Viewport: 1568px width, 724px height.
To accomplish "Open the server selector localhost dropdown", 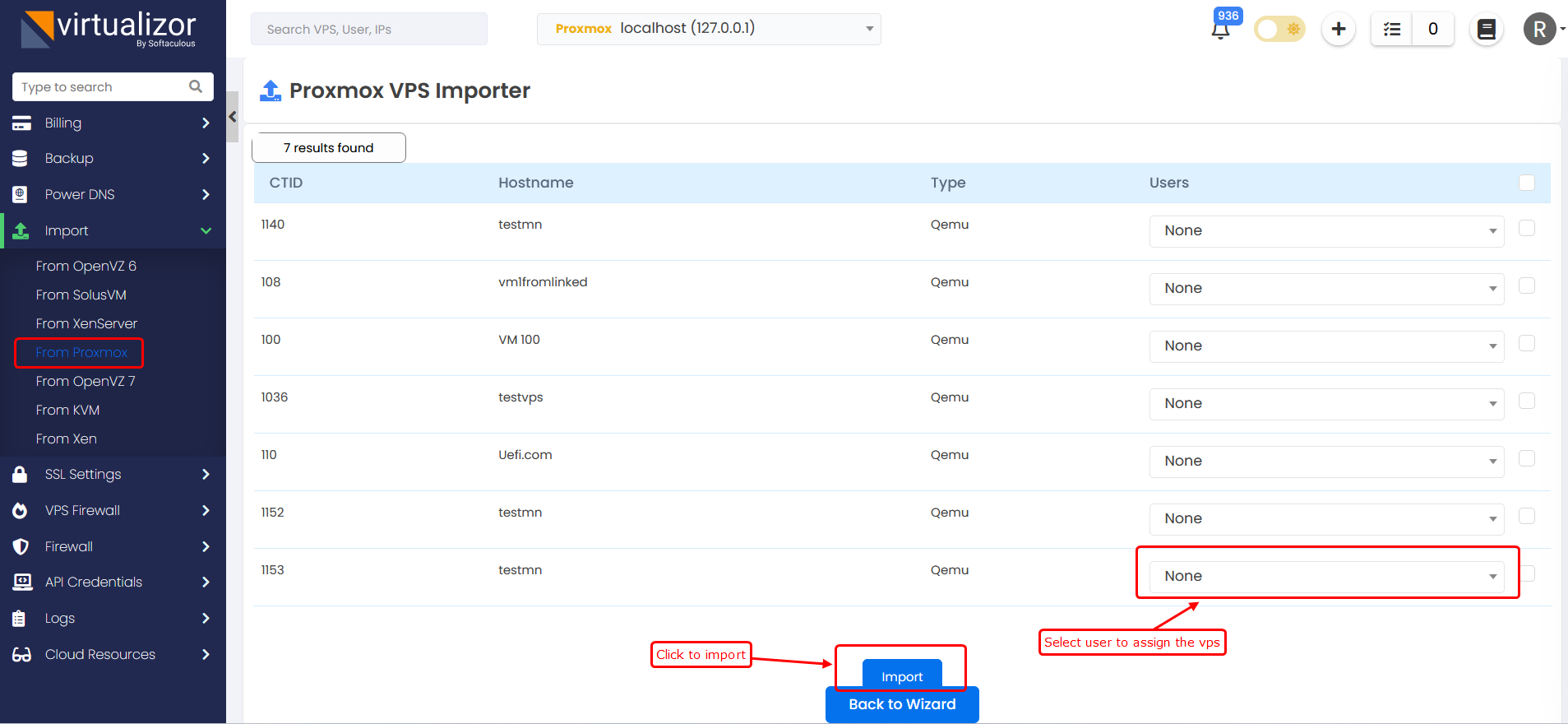I will (709, 29).
